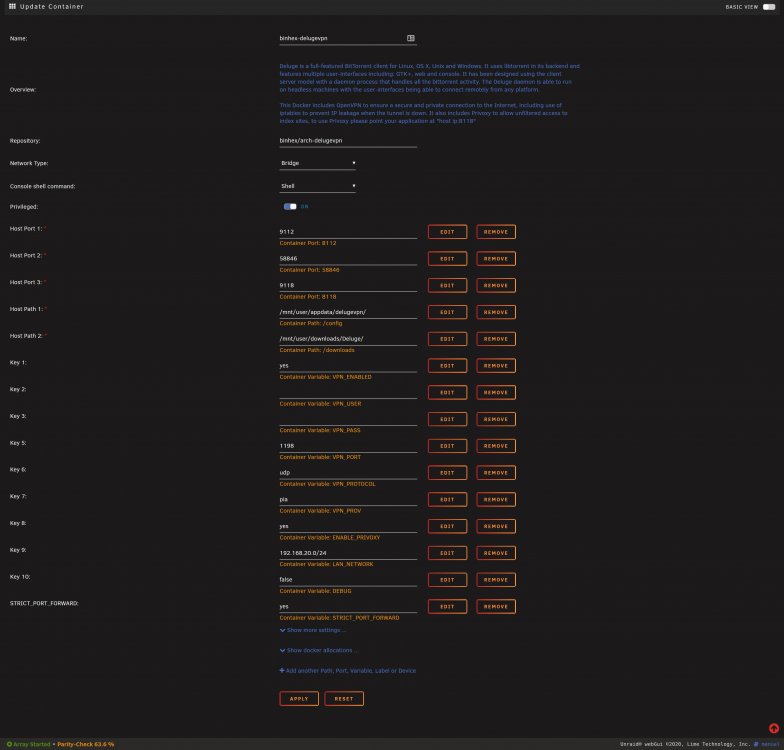Remove the VPN_PROTOCOL variable
Viewport: 784px width, 750px height.
[496, 472]
